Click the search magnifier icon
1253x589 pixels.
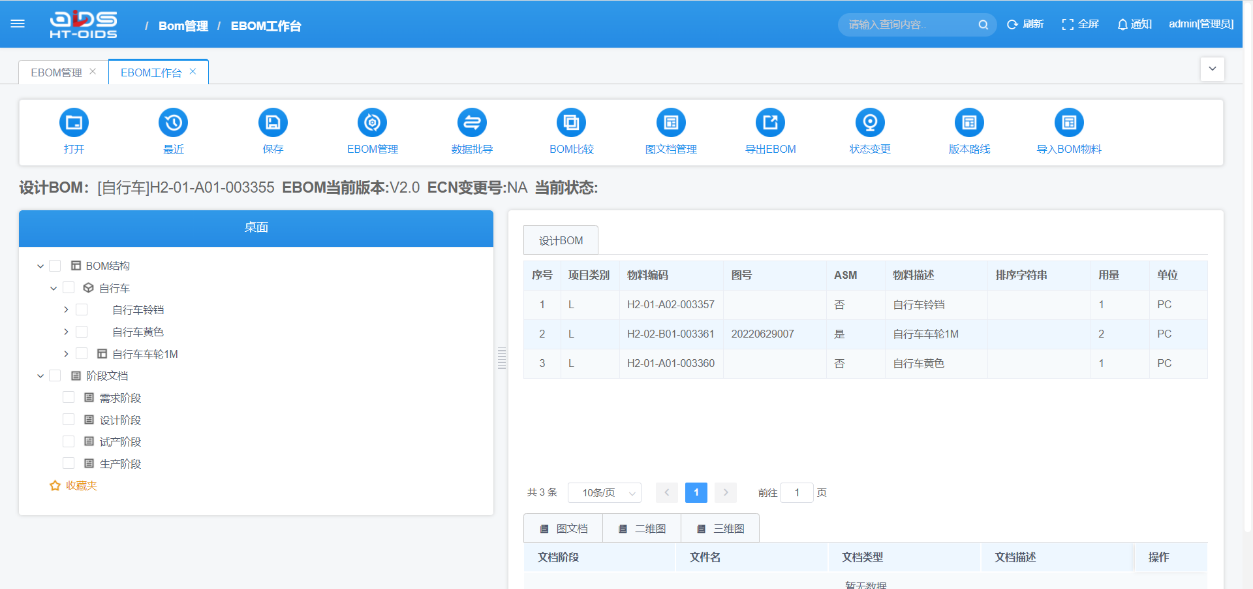point(983,25)
